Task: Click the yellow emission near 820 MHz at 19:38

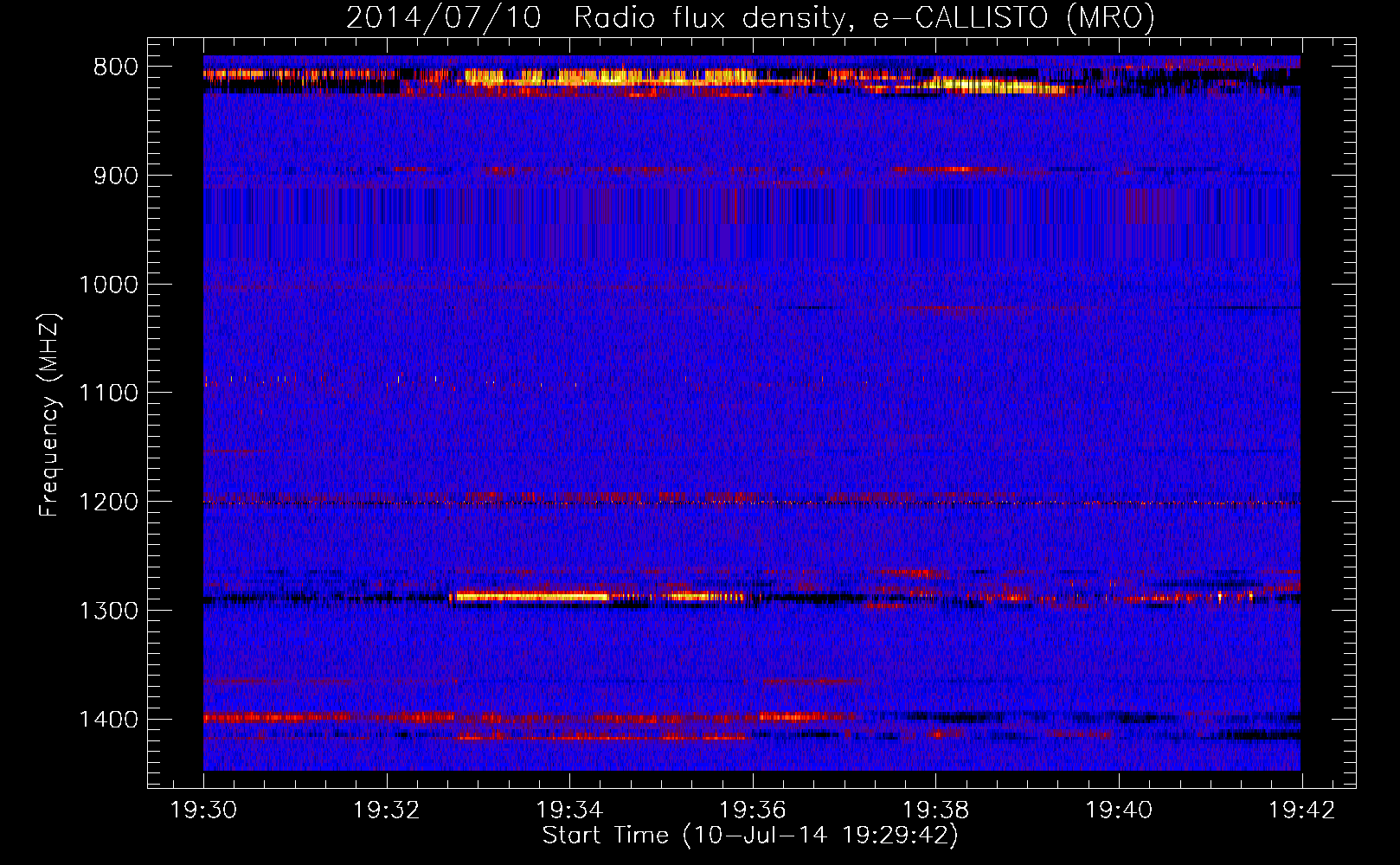Action: click(x=995, y=86)
